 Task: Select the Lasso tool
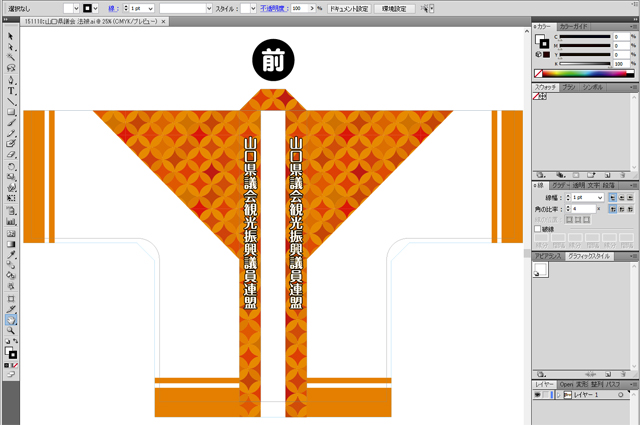click(x=11, y=68)
